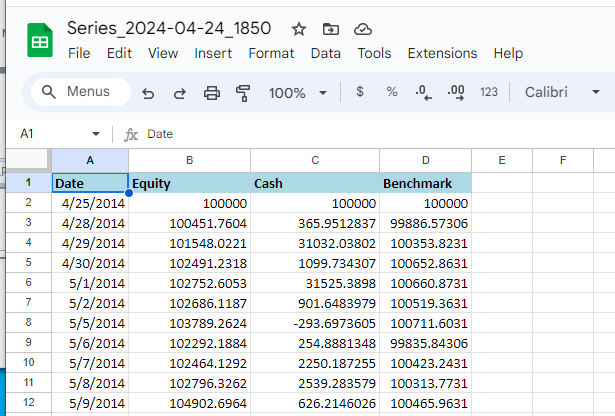
Task: Click the Google Sheets home icon
Action: pos(40,41)
